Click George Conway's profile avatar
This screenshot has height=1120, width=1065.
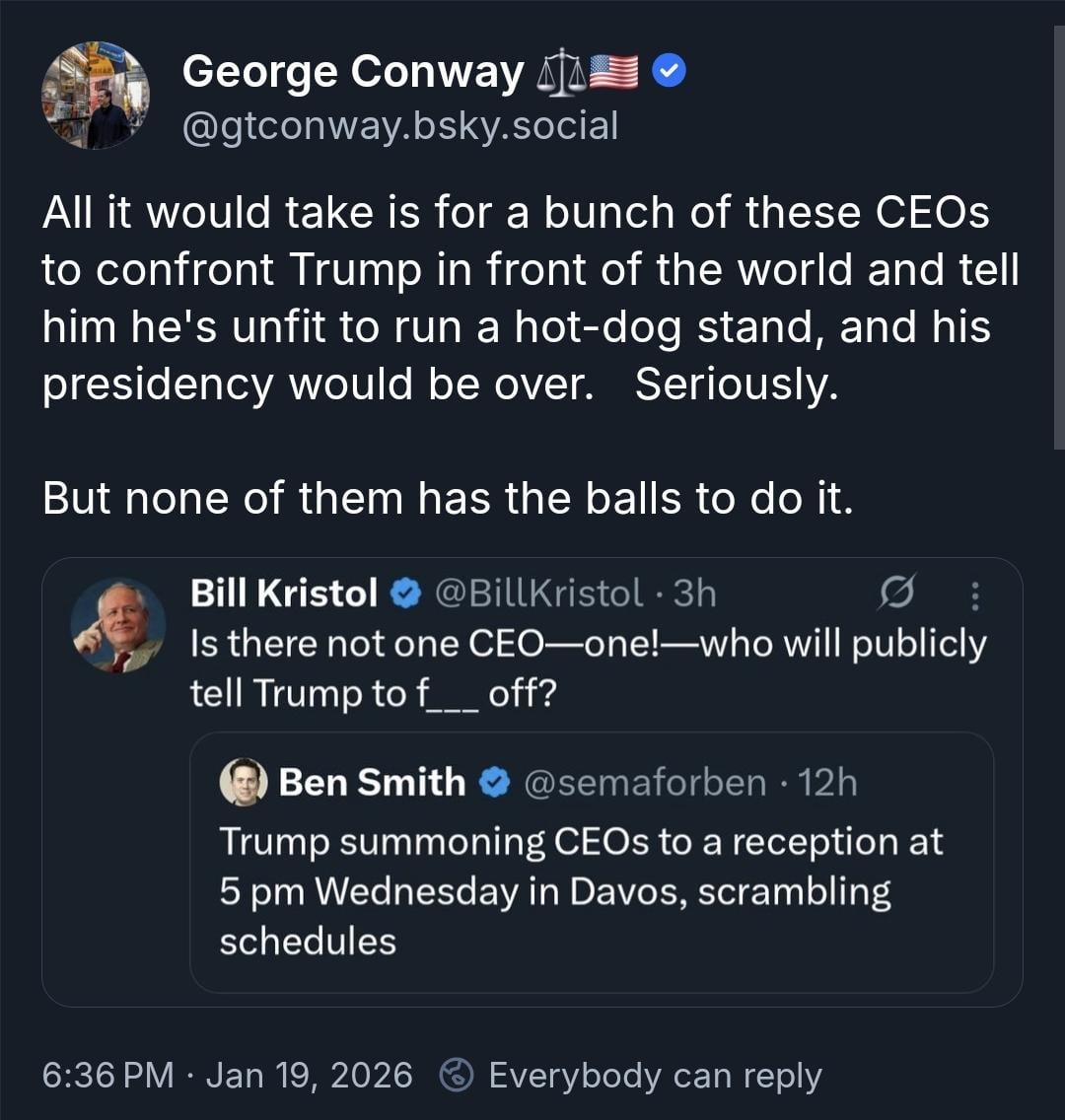pyautogui.click(x=96, y=96)
